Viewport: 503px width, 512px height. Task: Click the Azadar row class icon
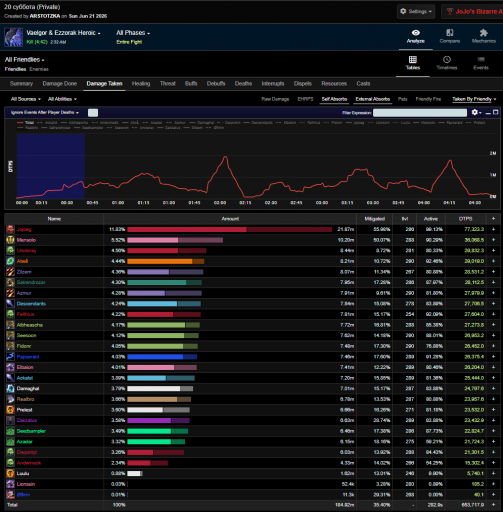pos(10,442)
